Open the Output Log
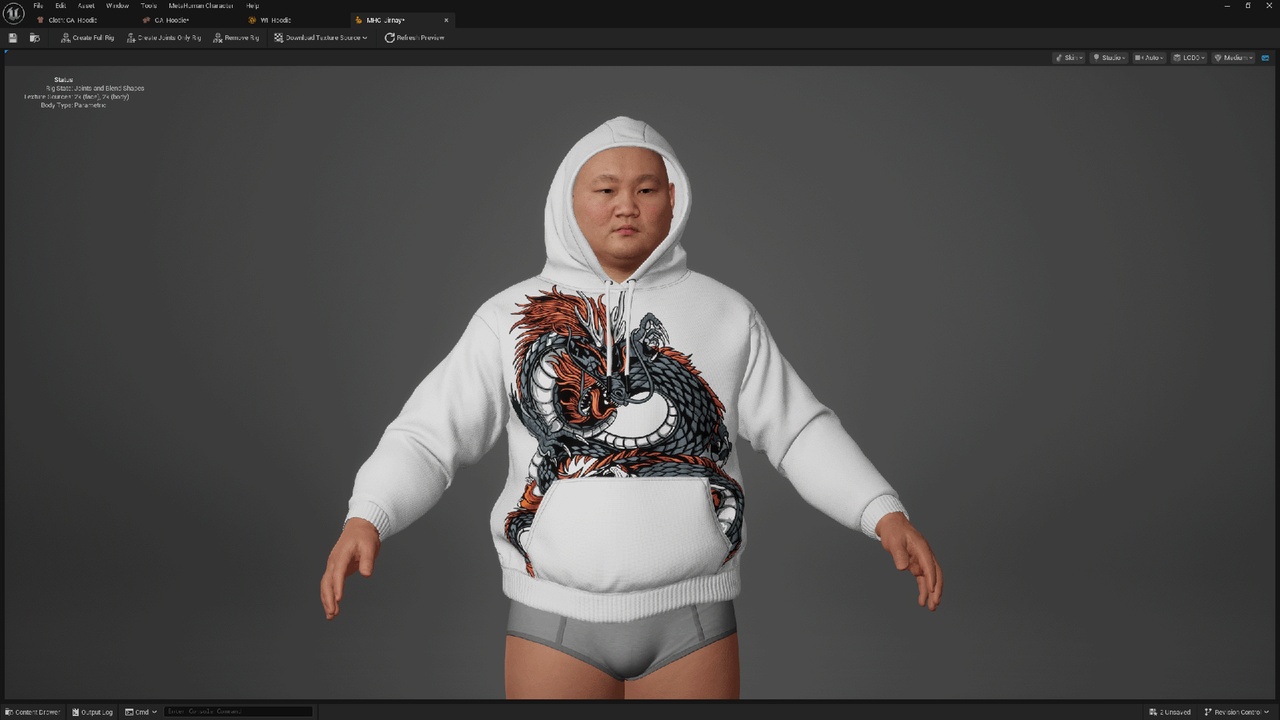Viewport: 1280px width, 720px height. pyautogui.click(x=92, y=712)
